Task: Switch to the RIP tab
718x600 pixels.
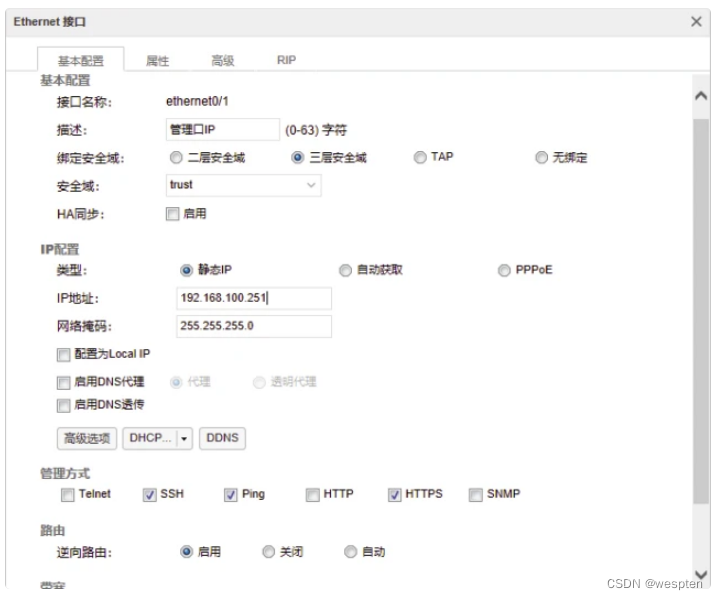Action: point(286,61)
